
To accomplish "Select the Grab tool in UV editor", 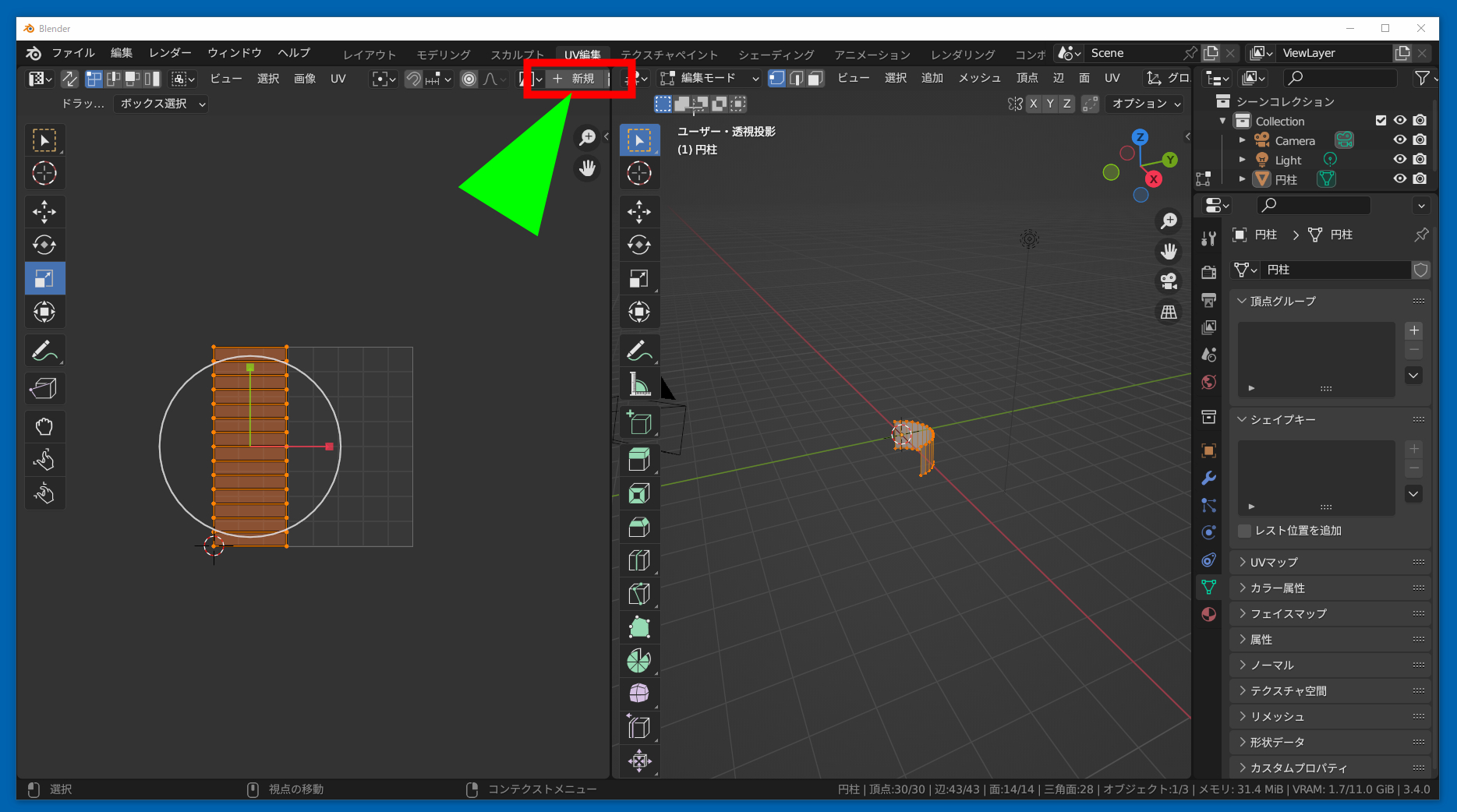I will pyautogui.click(x=44, y=426).
